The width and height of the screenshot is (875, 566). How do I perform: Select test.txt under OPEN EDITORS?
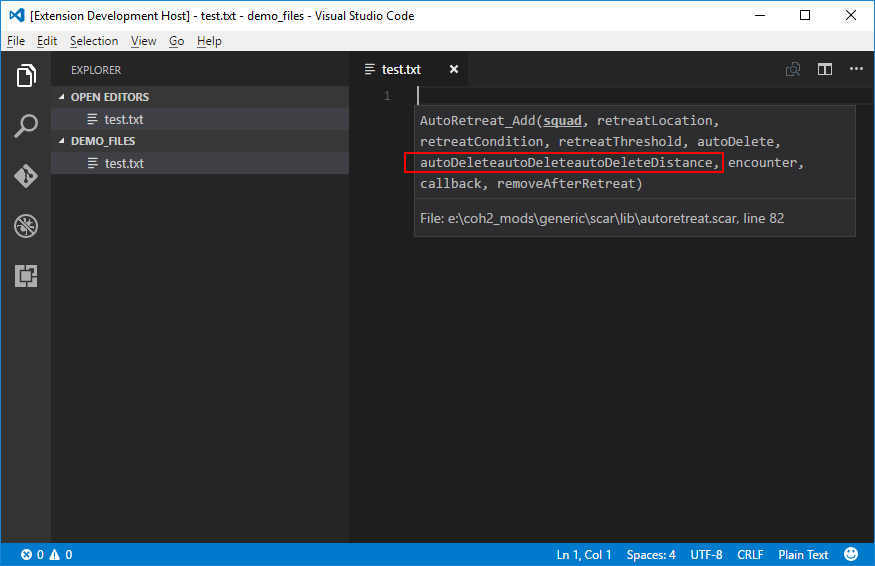[200, 119]
